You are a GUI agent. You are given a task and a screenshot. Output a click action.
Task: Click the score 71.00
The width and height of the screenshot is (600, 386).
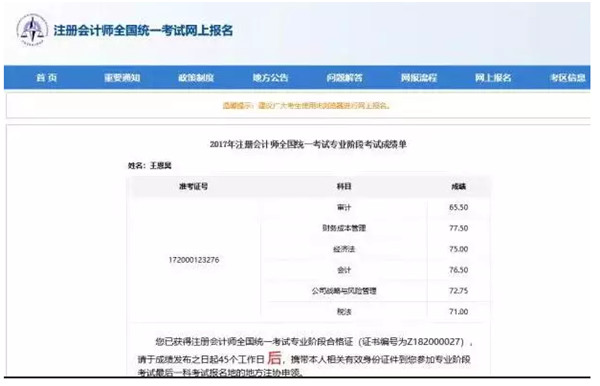coord(458,312)
